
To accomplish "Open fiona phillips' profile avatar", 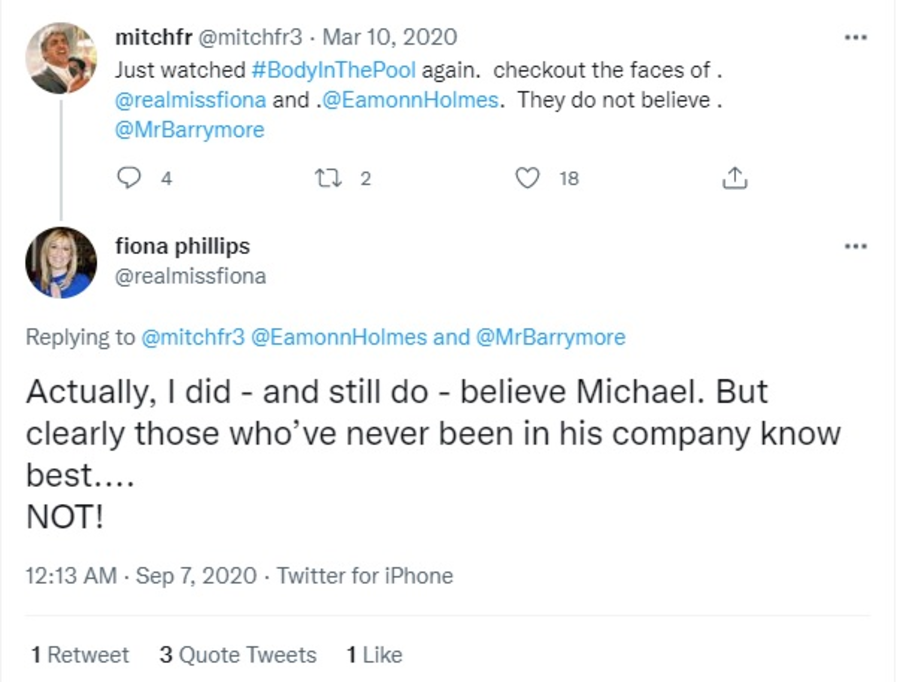I will 61,262.
